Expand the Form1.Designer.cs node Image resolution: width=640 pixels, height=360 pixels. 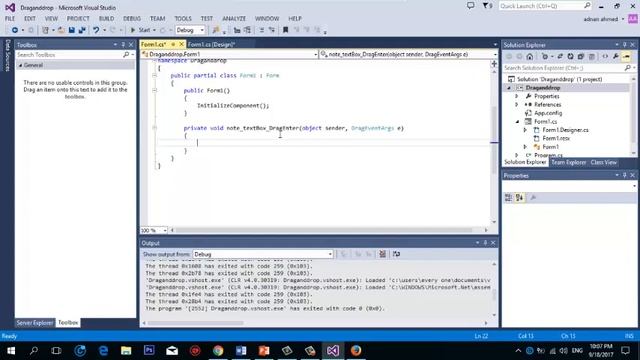(525, 130)
